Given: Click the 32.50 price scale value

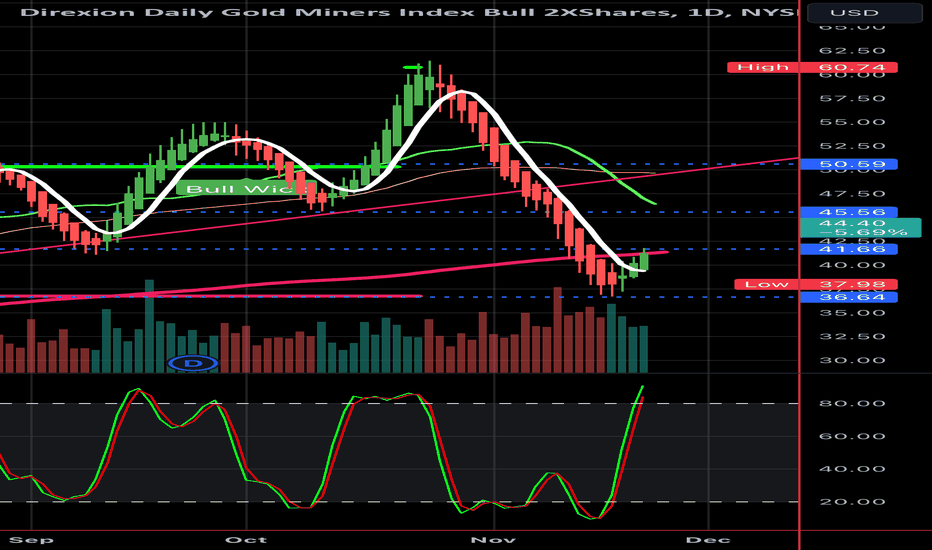Looking at the screenshot, I should pos(852,337).
